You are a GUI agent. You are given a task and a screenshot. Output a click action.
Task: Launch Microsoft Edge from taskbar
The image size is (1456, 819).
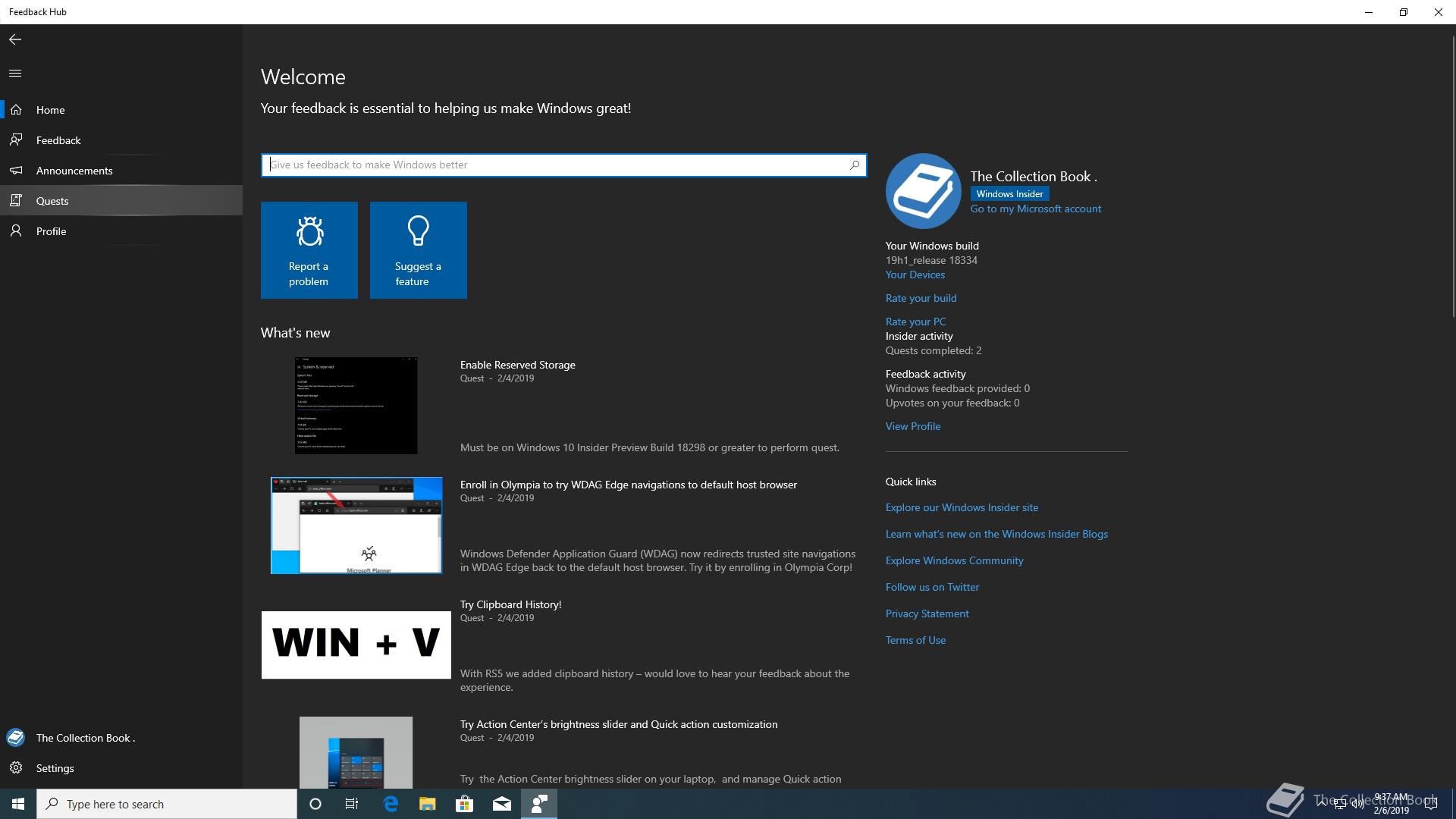[x=391, y=804]
